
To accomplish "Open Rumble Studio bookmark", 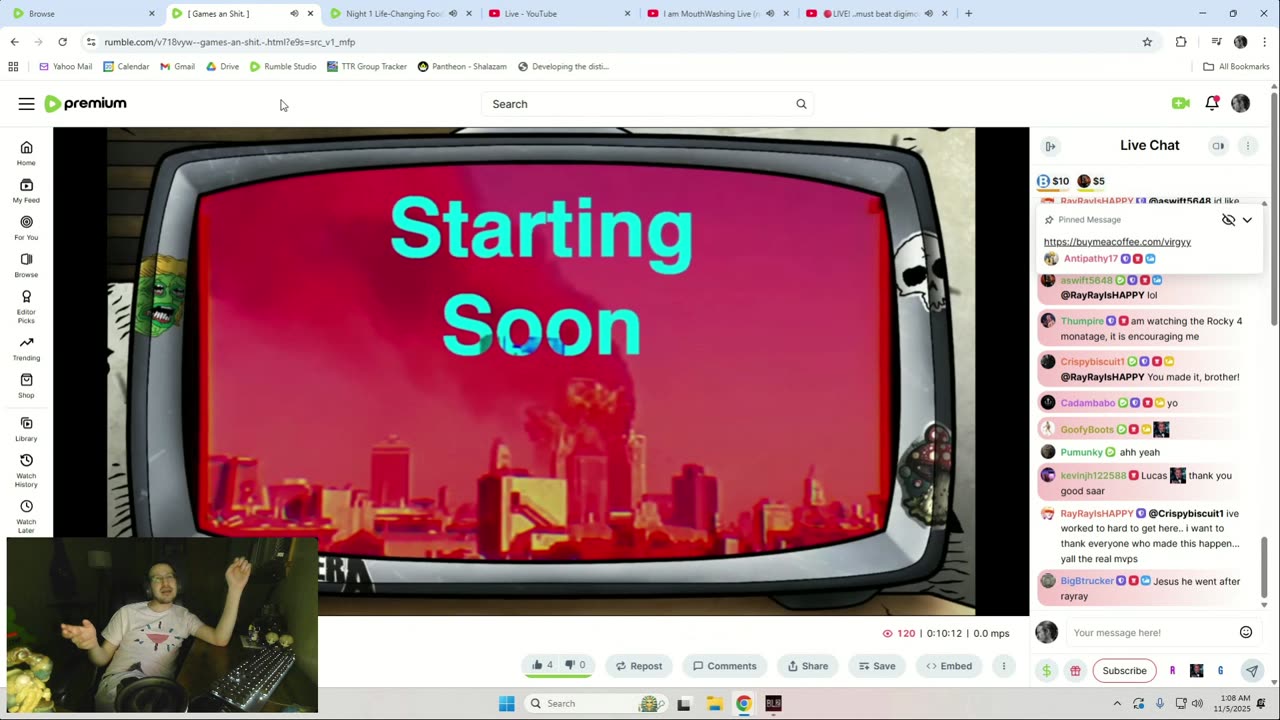I will point(283,67).
